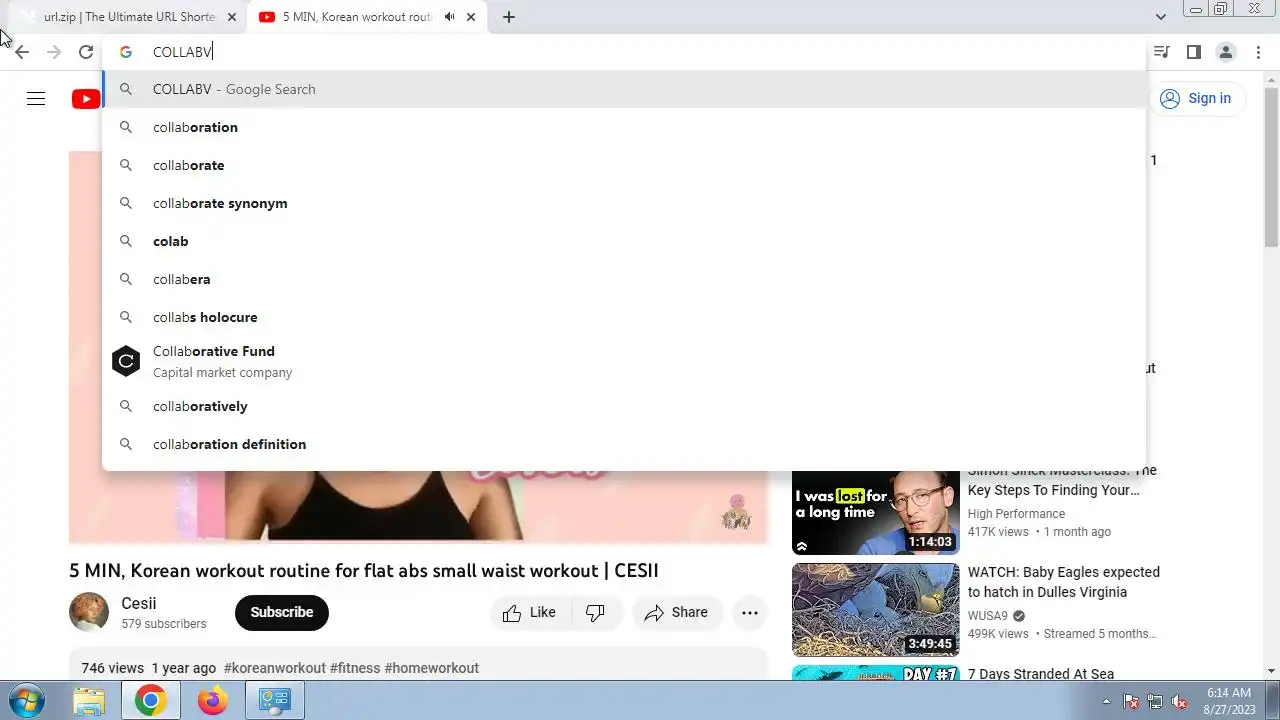1280x720 pixels.
Task: Choose the 'collaborate synonym' suggestion
Action: point(624,203)
